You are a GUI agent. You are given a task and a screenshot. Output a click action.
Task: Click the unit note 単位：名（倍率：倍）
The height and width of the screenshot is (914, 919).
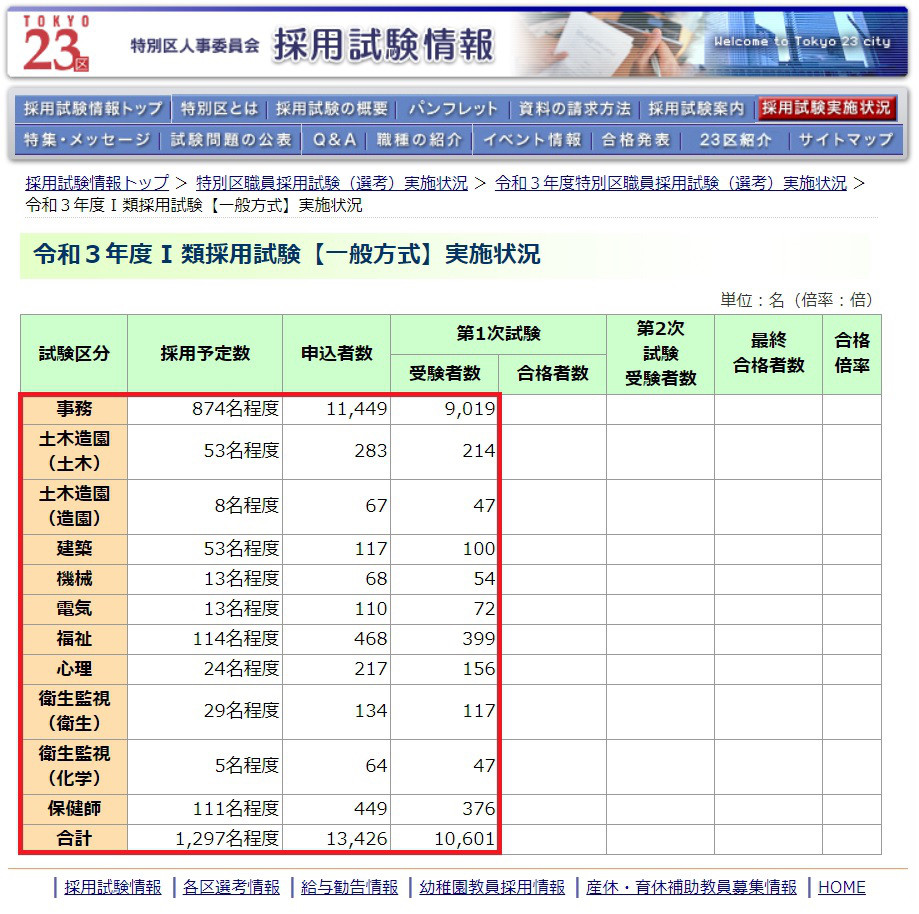[x=797, y=300]
